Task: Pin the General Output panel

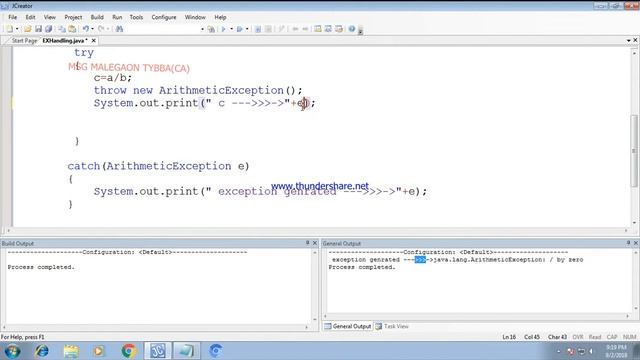Action: 628,243
